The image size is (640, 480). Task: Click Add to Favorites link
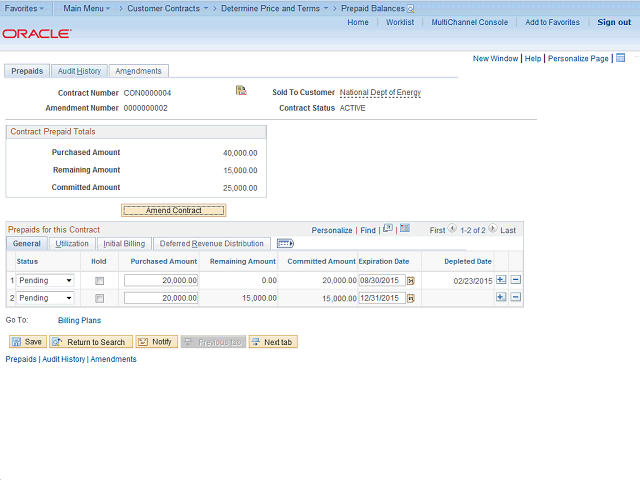pyautogui.click(x=552, y=22)
